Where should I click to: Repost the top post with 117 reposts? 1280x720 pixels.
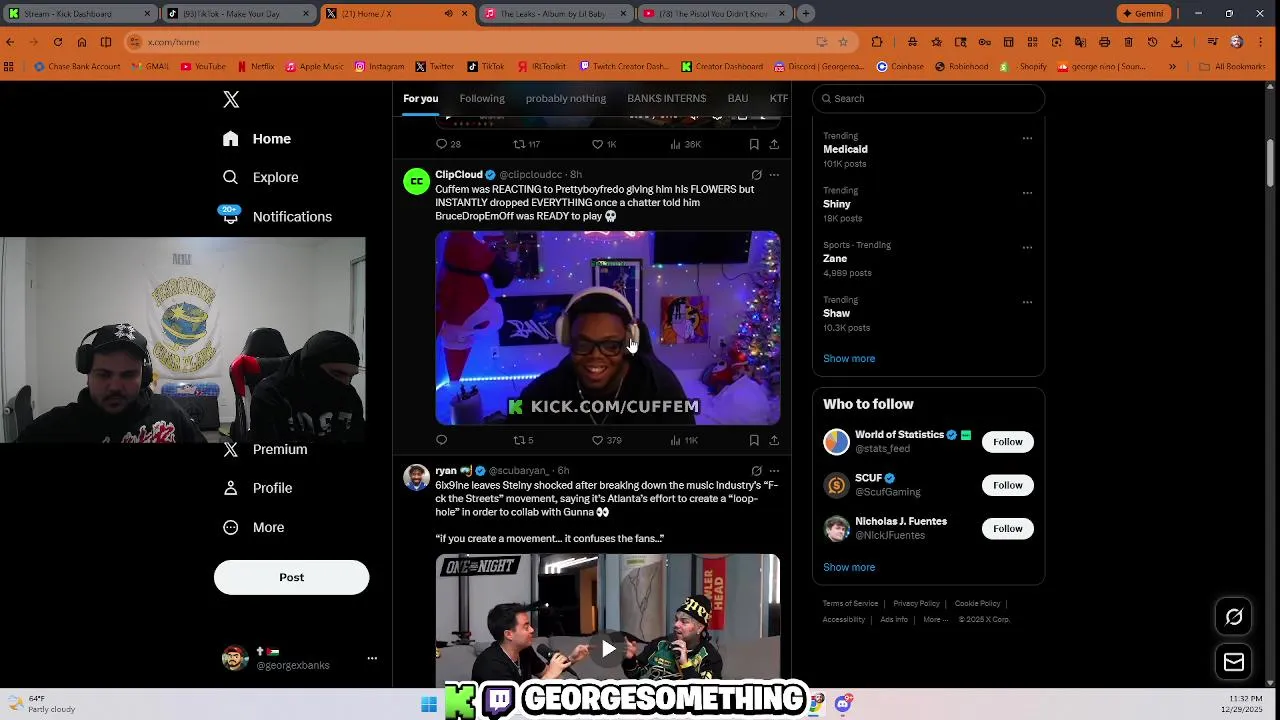click(x=526, y=144)
